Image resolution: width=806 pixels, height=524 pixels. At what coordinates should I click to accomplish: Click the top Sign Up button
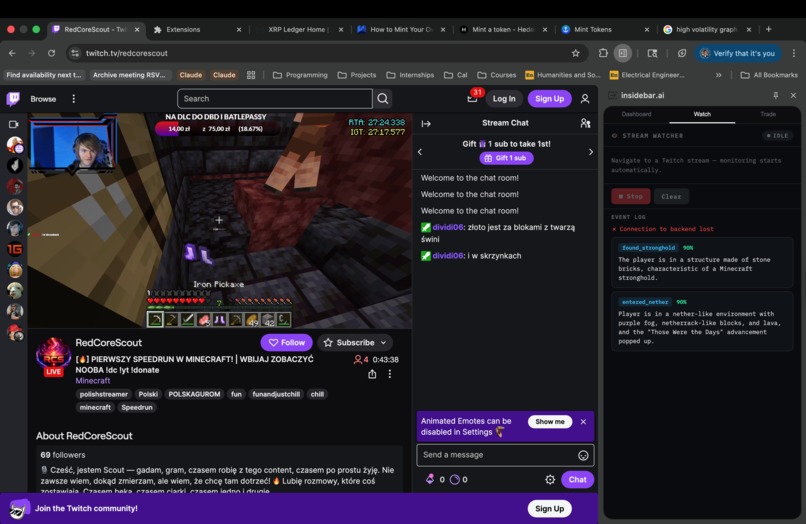pyautogui.click(x=549, y=99)
